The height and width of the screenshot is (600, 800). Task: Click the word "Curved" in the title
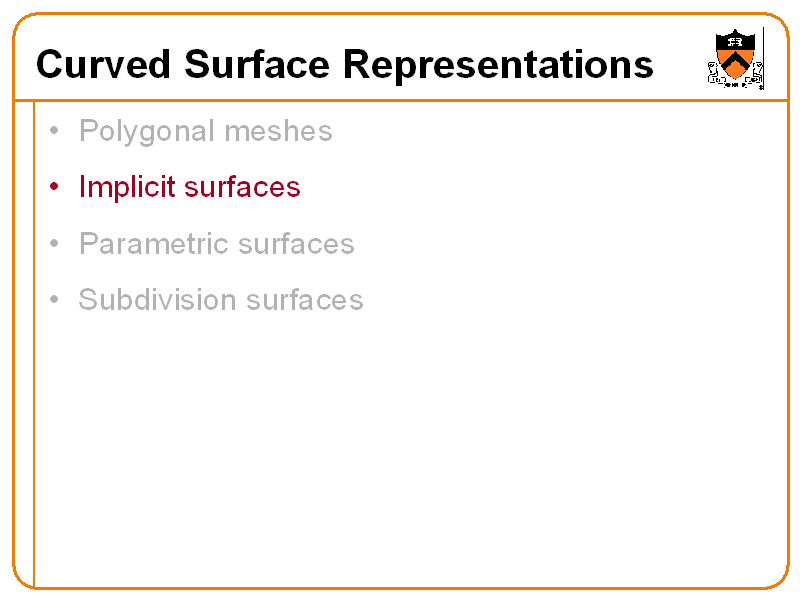pyautogui.click(x=104, y=65)
